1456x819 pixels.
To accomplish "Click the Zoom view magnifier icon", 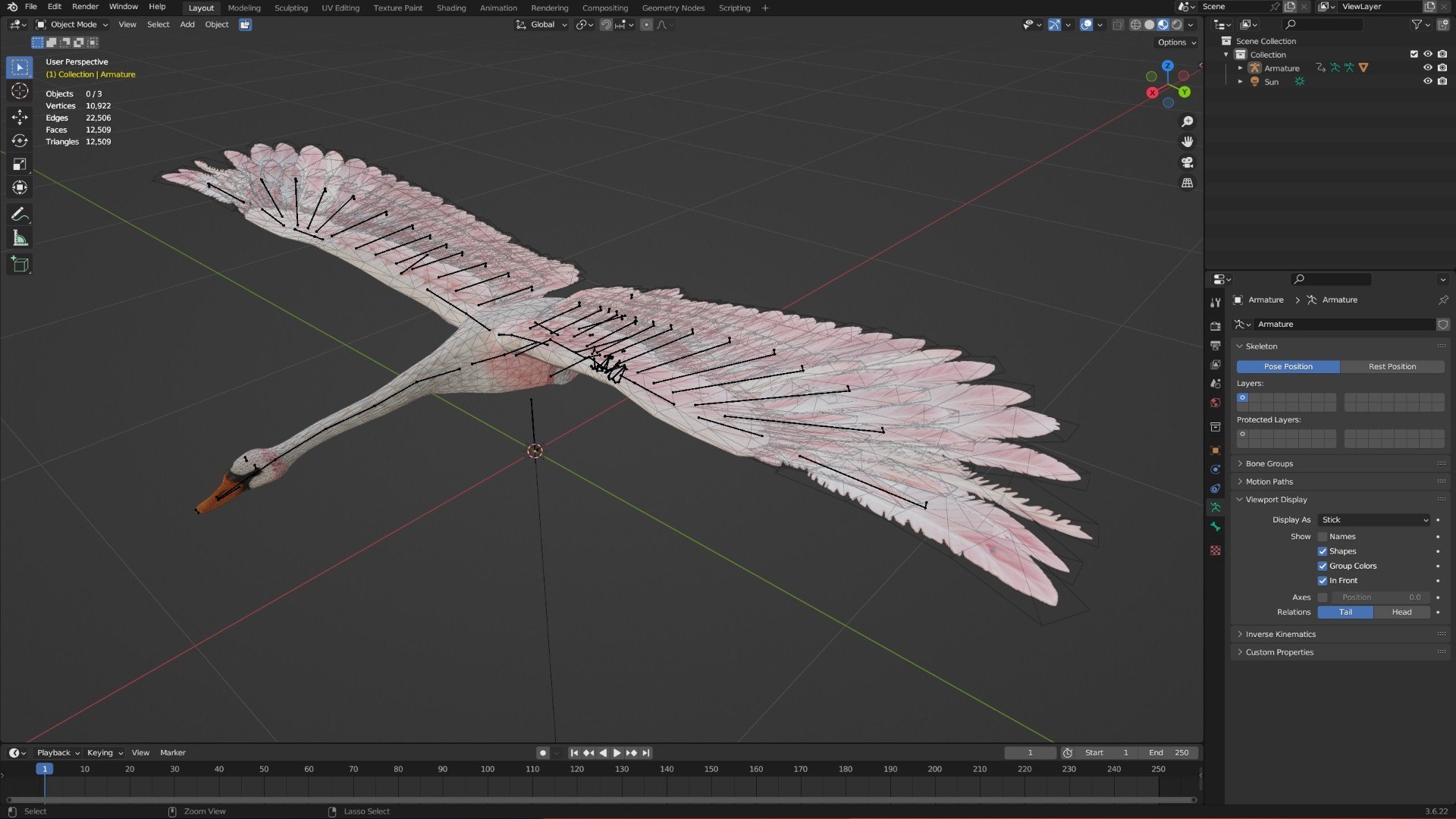I will click(1188, 122).
